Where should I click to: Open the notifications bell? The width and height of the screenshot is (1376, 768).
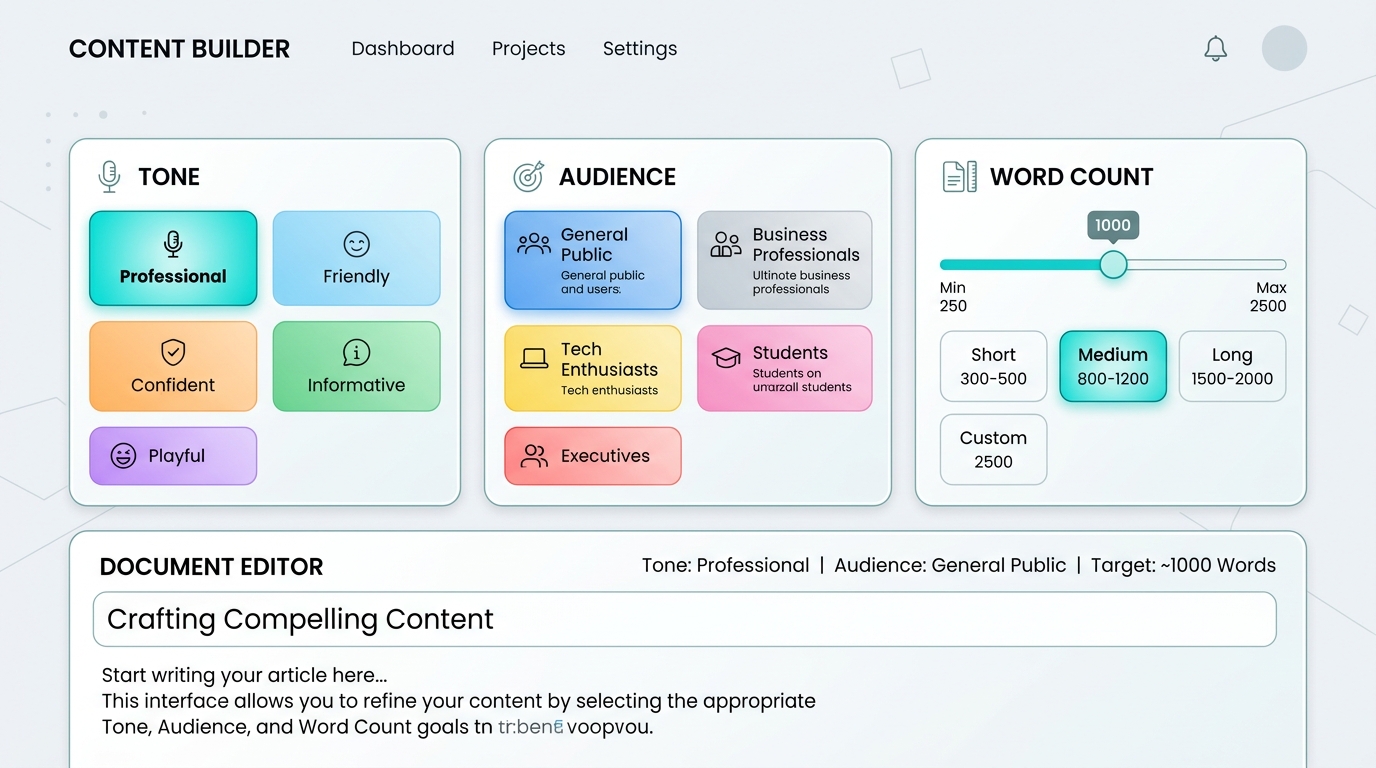tap(1215, 48)
